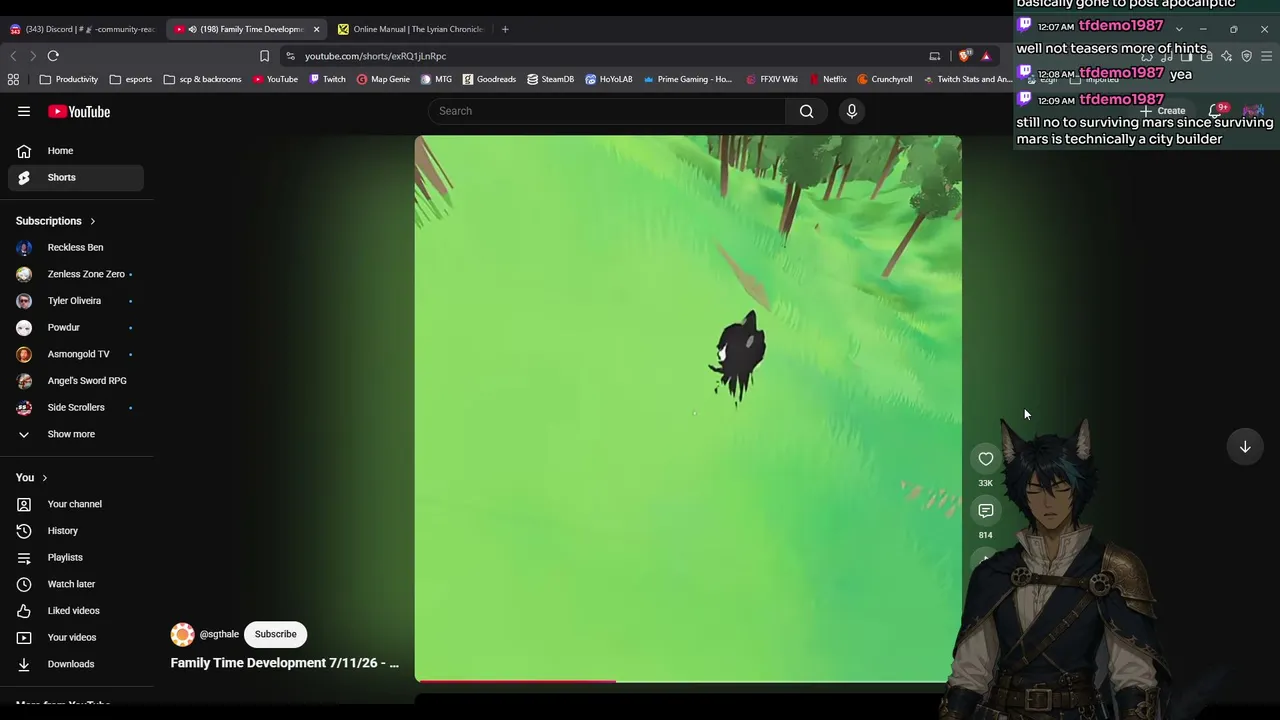Open Tyler Oliveira channel

point(76,301)
